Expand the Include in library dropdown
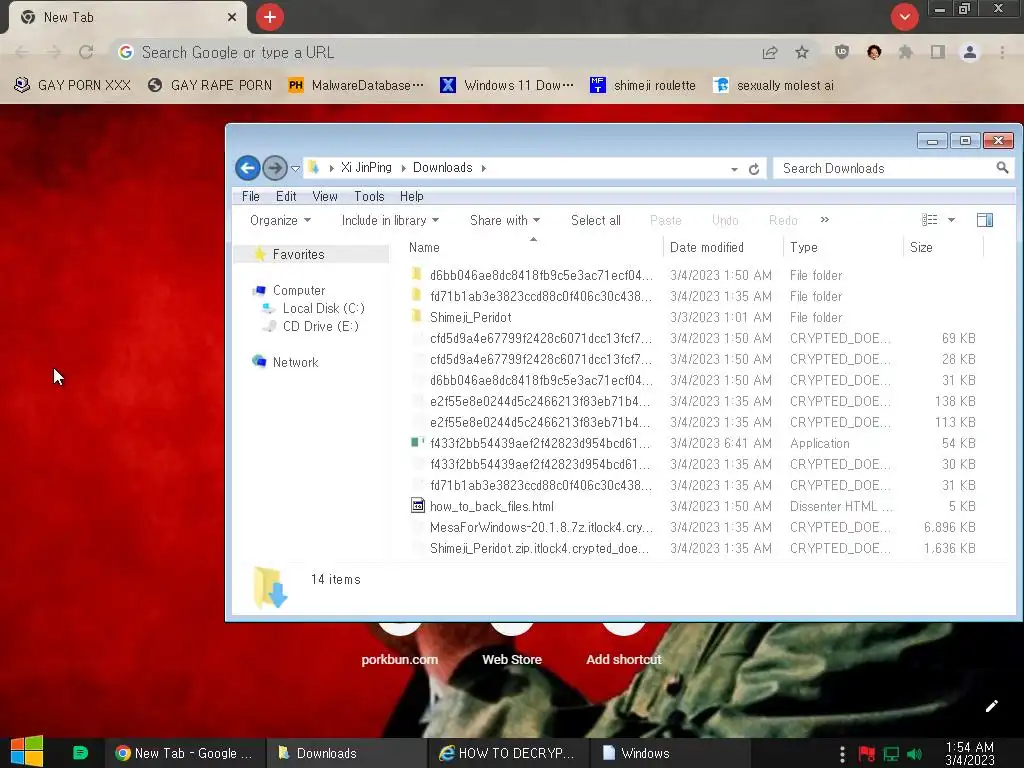This screenshot has width=1024, height=768. coord(390,220)
